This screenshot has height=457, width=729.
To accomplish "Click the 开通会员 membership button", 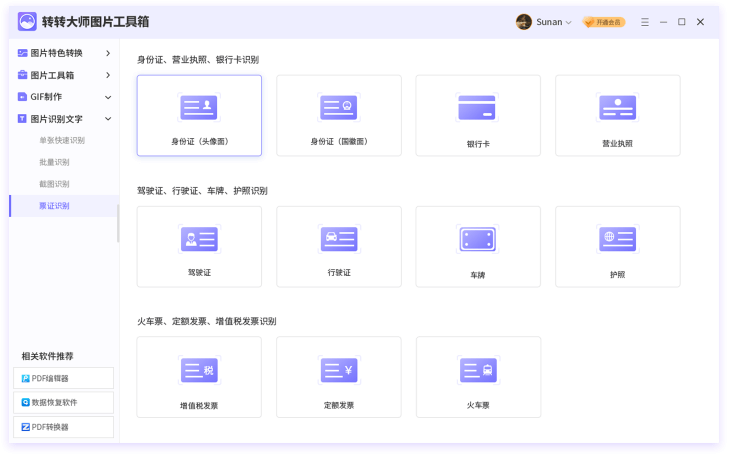I will [604, 22].
